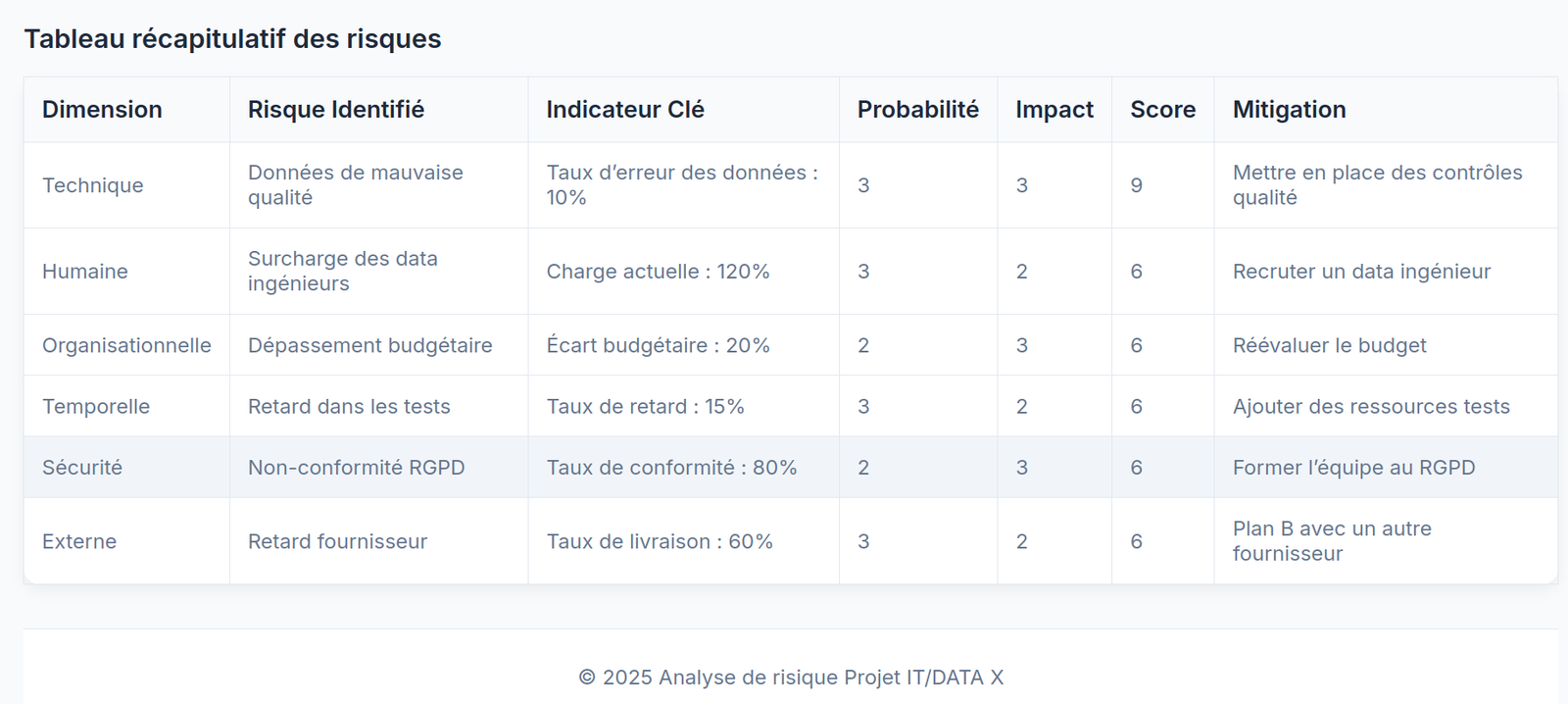Click the 2025 copyright footer text
1568x704 pixels.
click(790, 678)
